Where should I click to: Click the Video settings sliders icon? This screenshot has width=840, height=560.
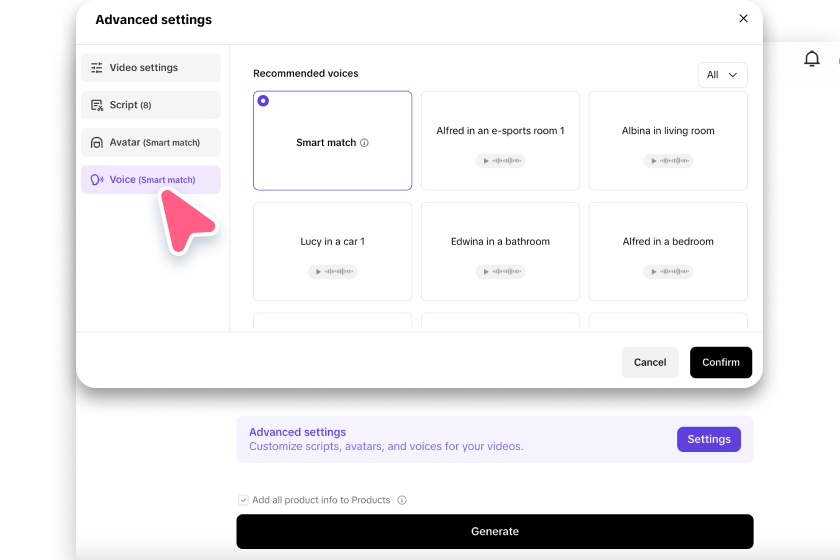[x=96, y=68]
